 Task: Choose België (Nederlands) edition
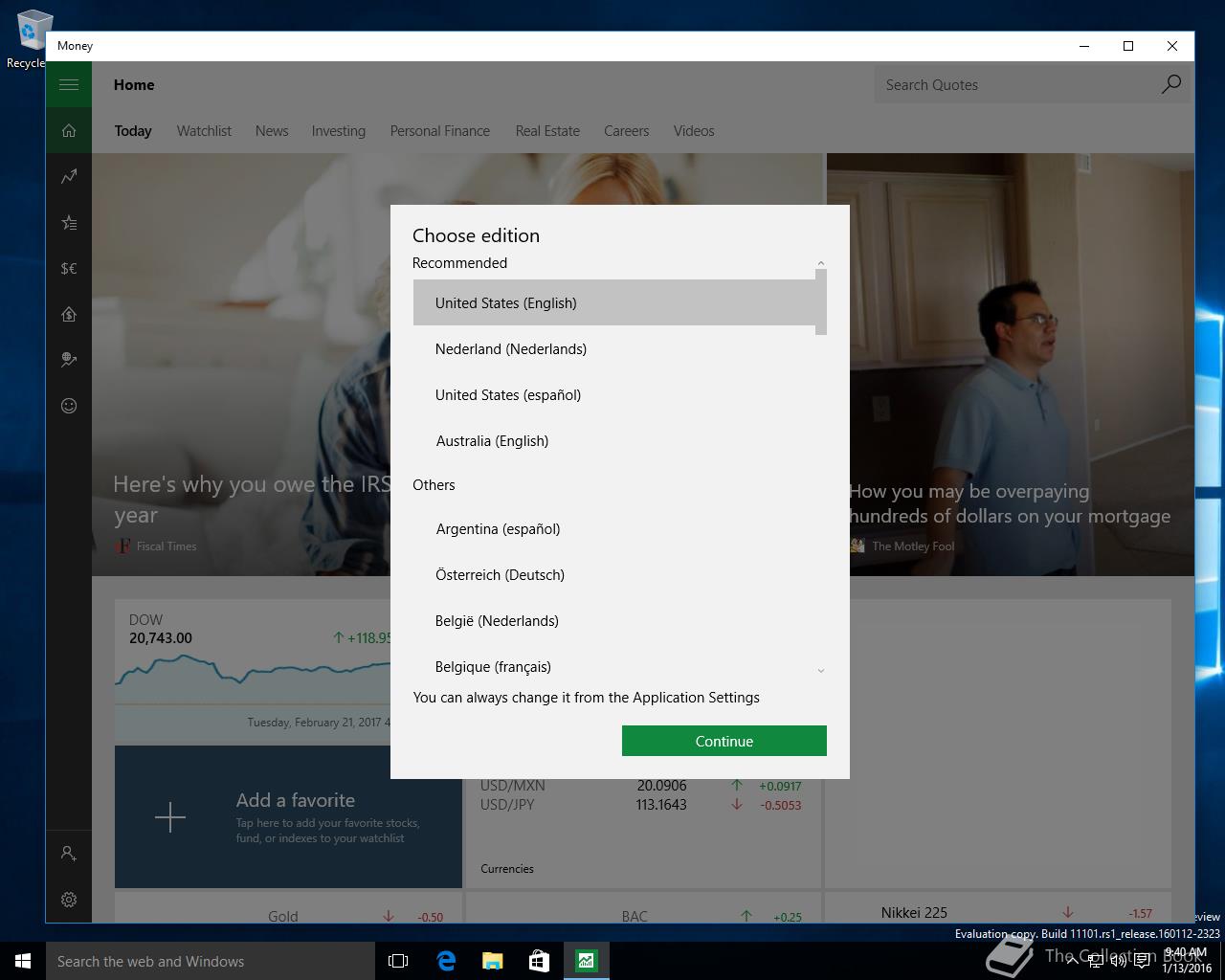pyautogui.click(x=613, y=620)
